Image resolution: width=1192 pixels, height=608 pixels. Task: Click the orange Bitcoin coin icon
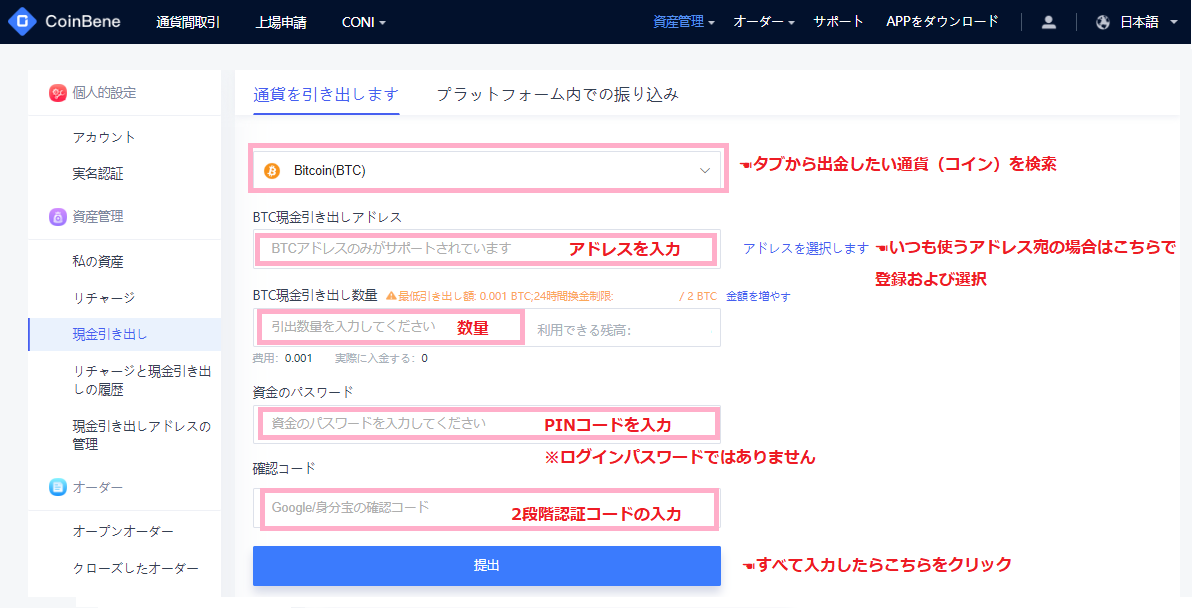click(x=272, y=171)
